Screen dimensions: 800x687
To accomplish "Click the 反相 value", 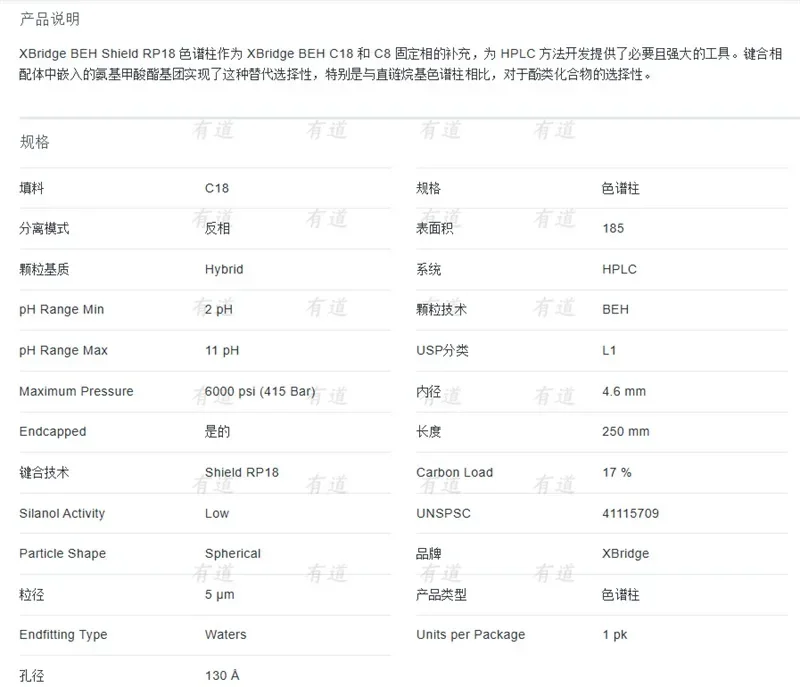I will point(217,228).
